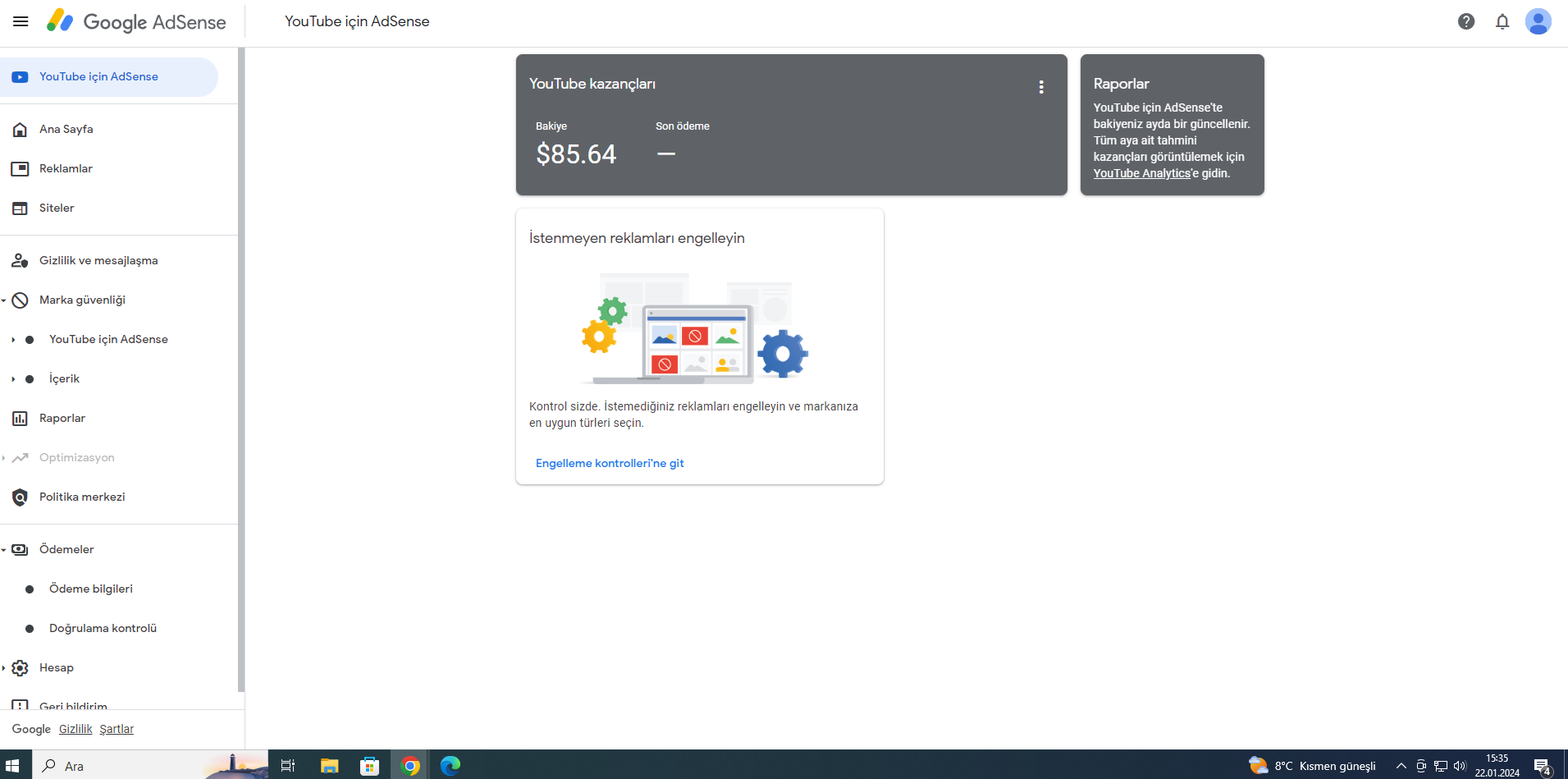Open the weather widget showing 8°C
Viewport: 1568px width, 779px height.
pos(1312,766)
